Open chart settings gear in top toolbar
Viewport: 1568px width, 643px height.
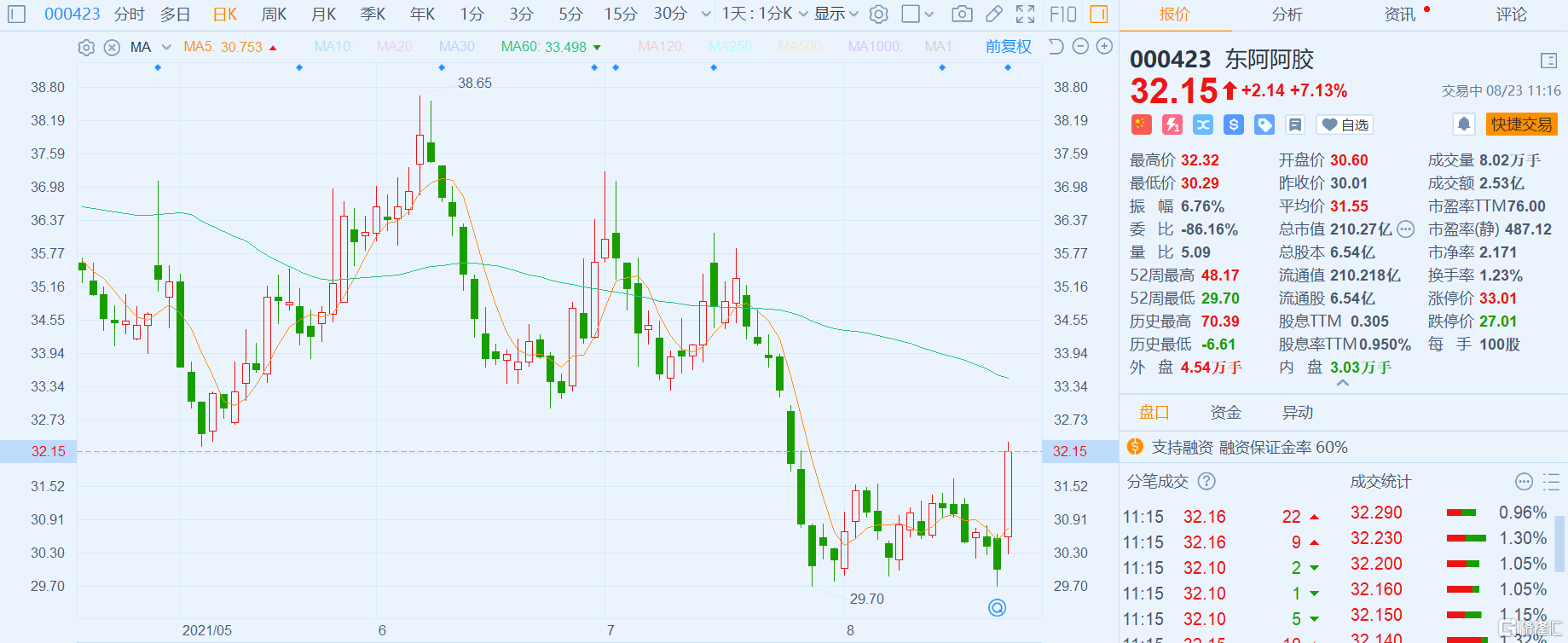879,14
